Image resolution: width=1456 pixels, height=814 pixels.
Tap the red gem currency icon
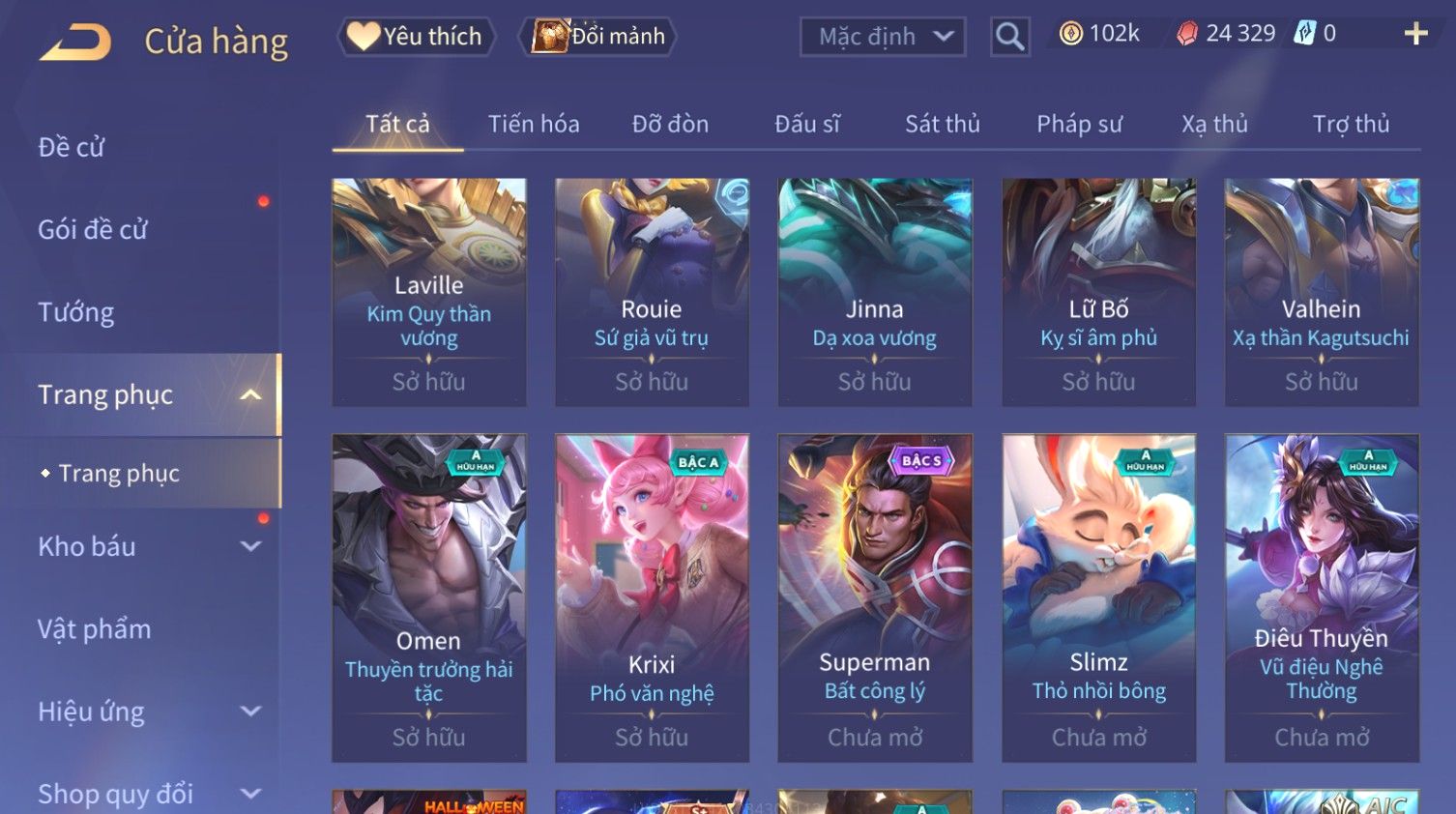(x=1187, y=34)
